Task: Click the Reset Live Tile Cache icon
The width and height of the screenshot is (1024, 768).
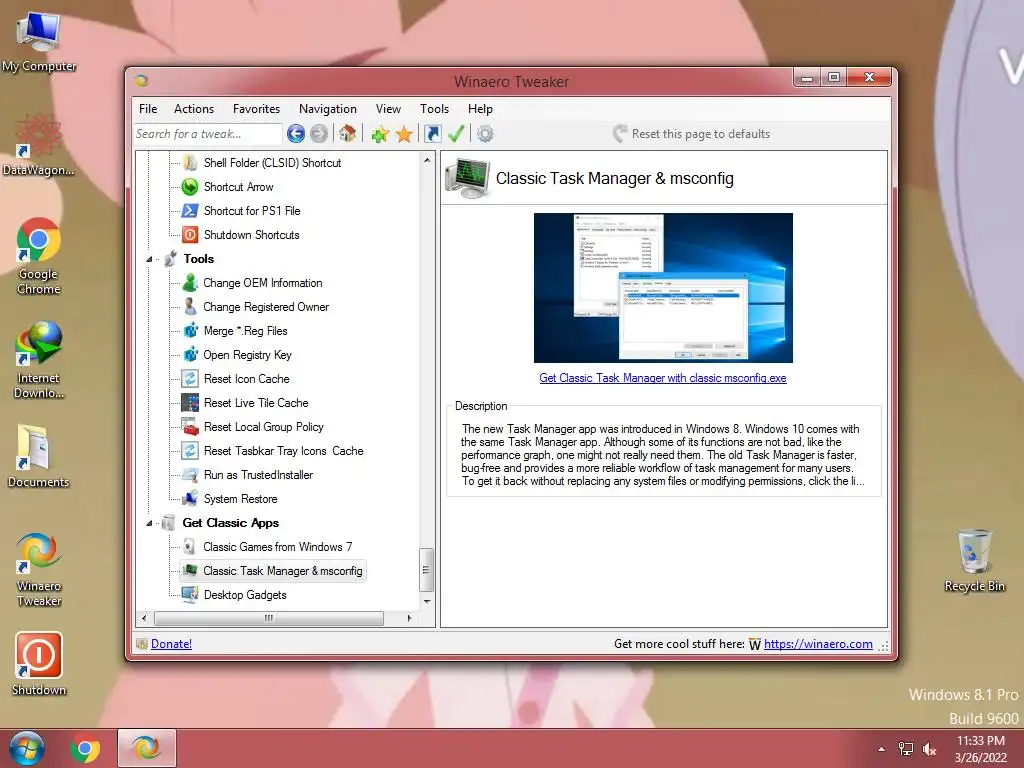Action: 190,402
